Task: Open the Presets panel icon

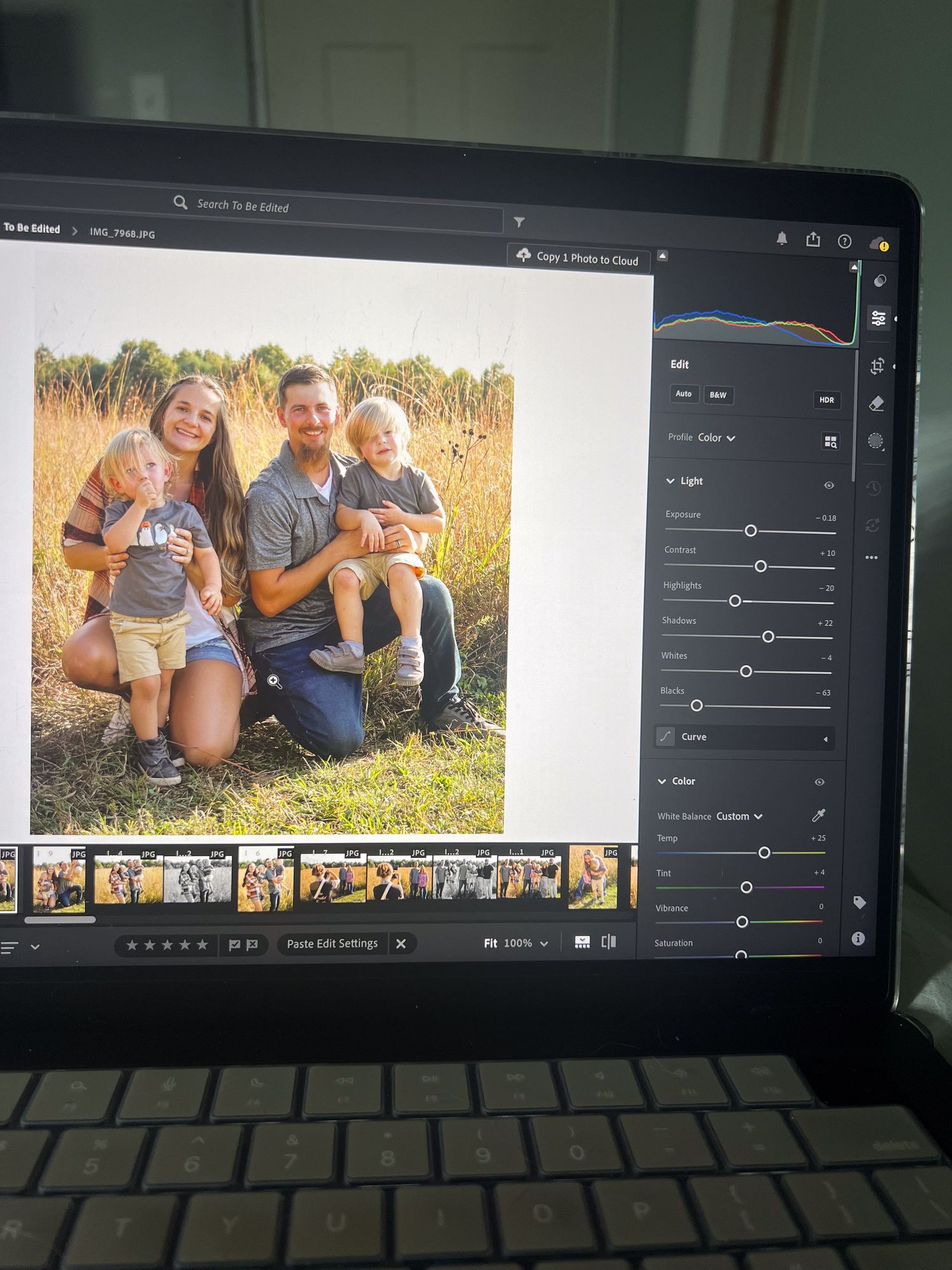Action: 880,281
